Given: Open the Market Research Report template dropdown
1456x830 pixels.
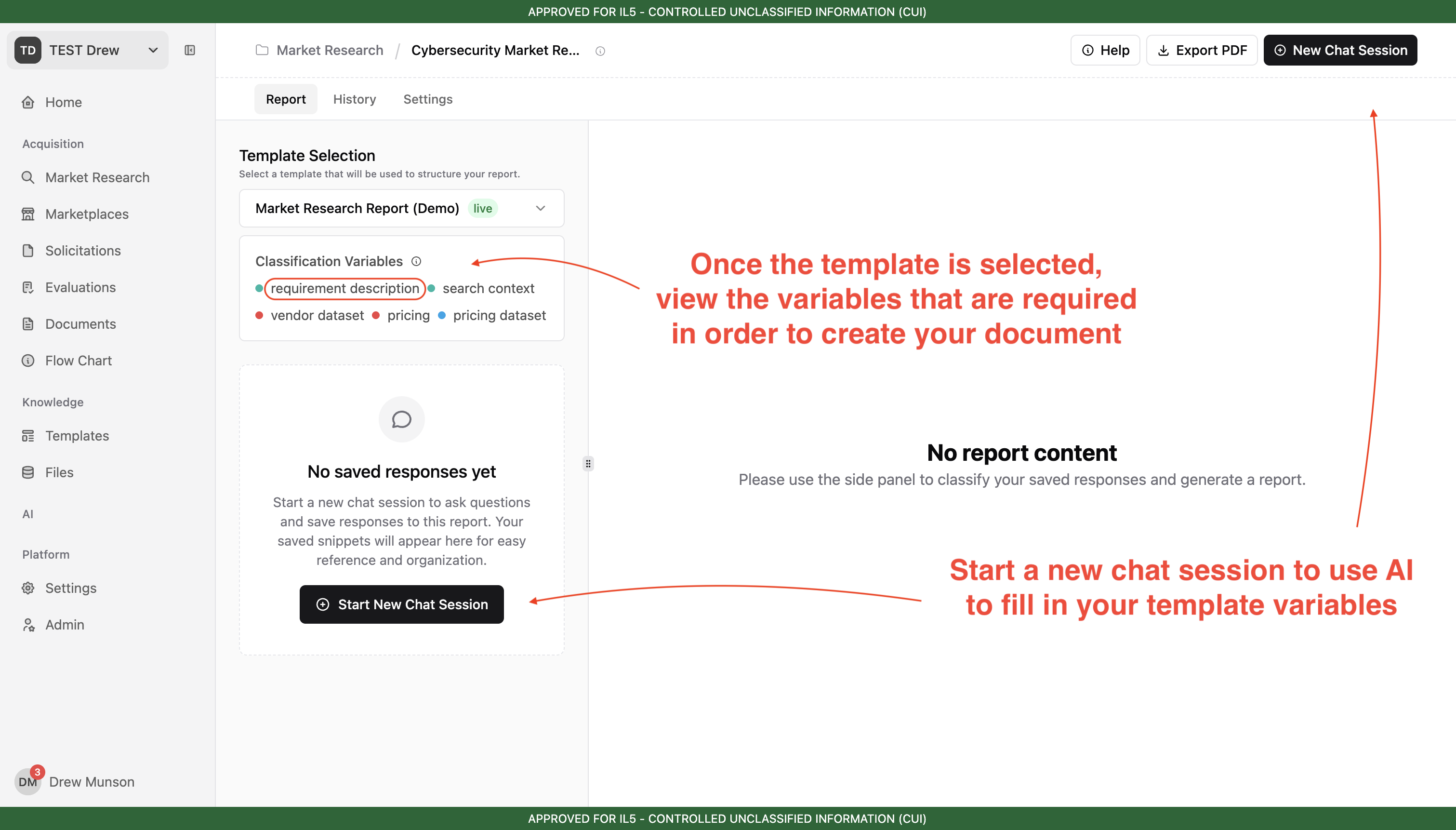Looking at the screenshot, I should (402, 208).
